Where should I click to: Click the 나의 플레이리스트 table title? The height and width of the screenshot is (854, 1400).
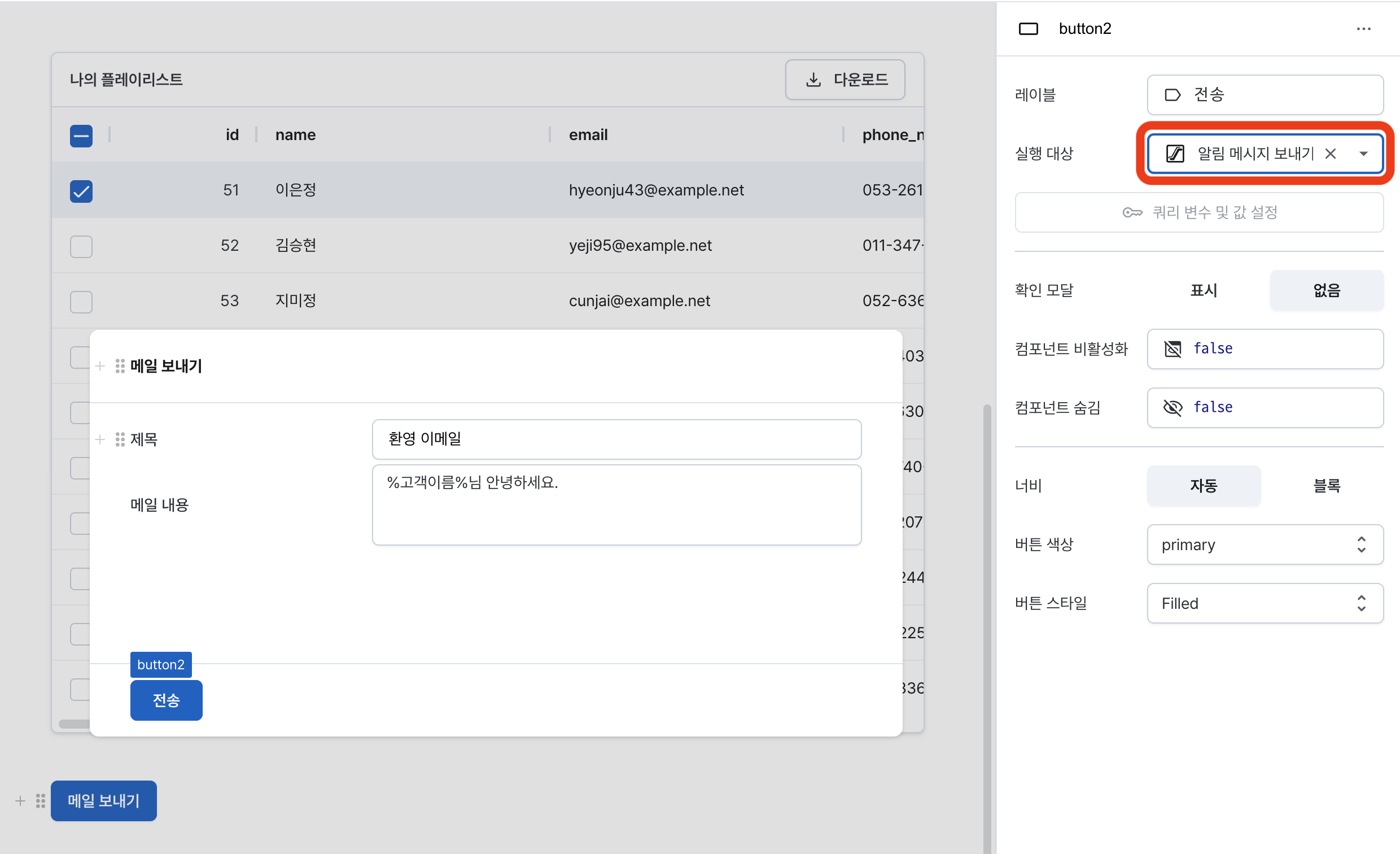coord(126,80)
